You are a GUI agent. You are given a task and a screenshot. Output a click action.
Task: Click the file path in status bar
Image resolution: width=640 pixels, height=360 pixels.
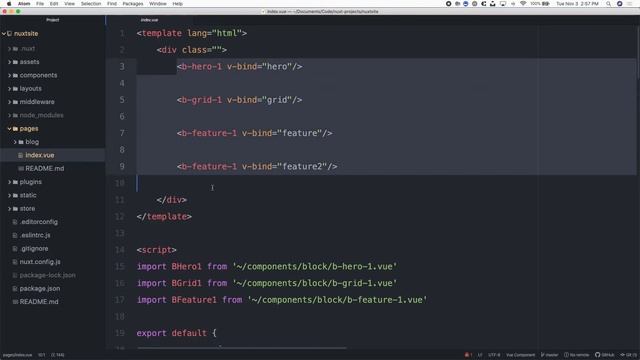click(18, 355)
